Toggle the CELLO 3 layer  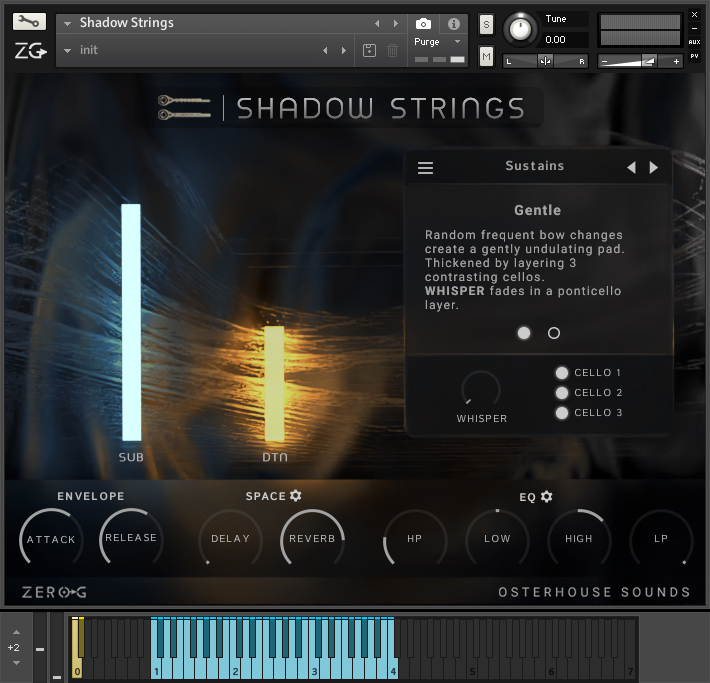coord(562,413)
